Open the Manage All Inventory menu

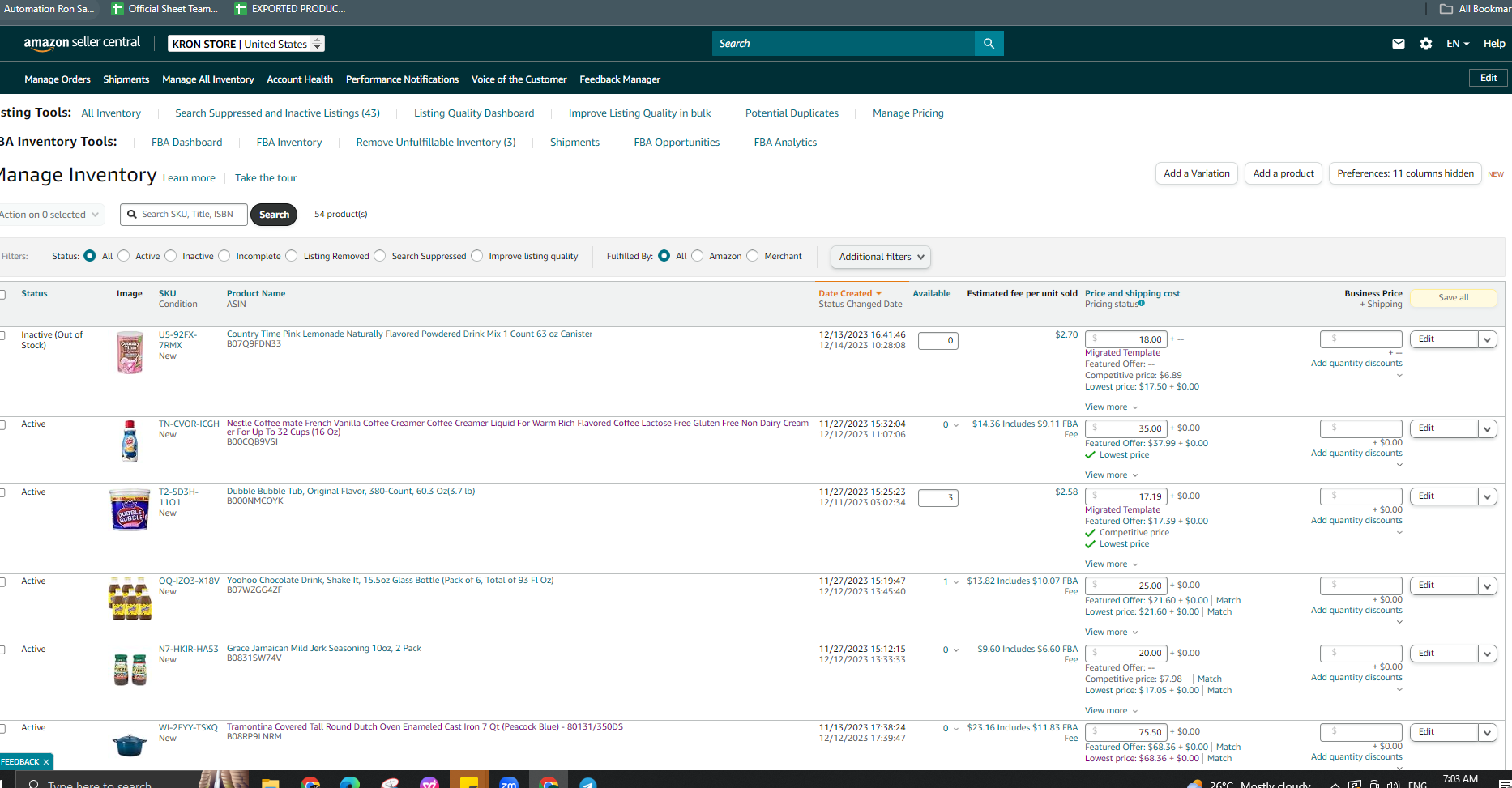click(208, 79)
